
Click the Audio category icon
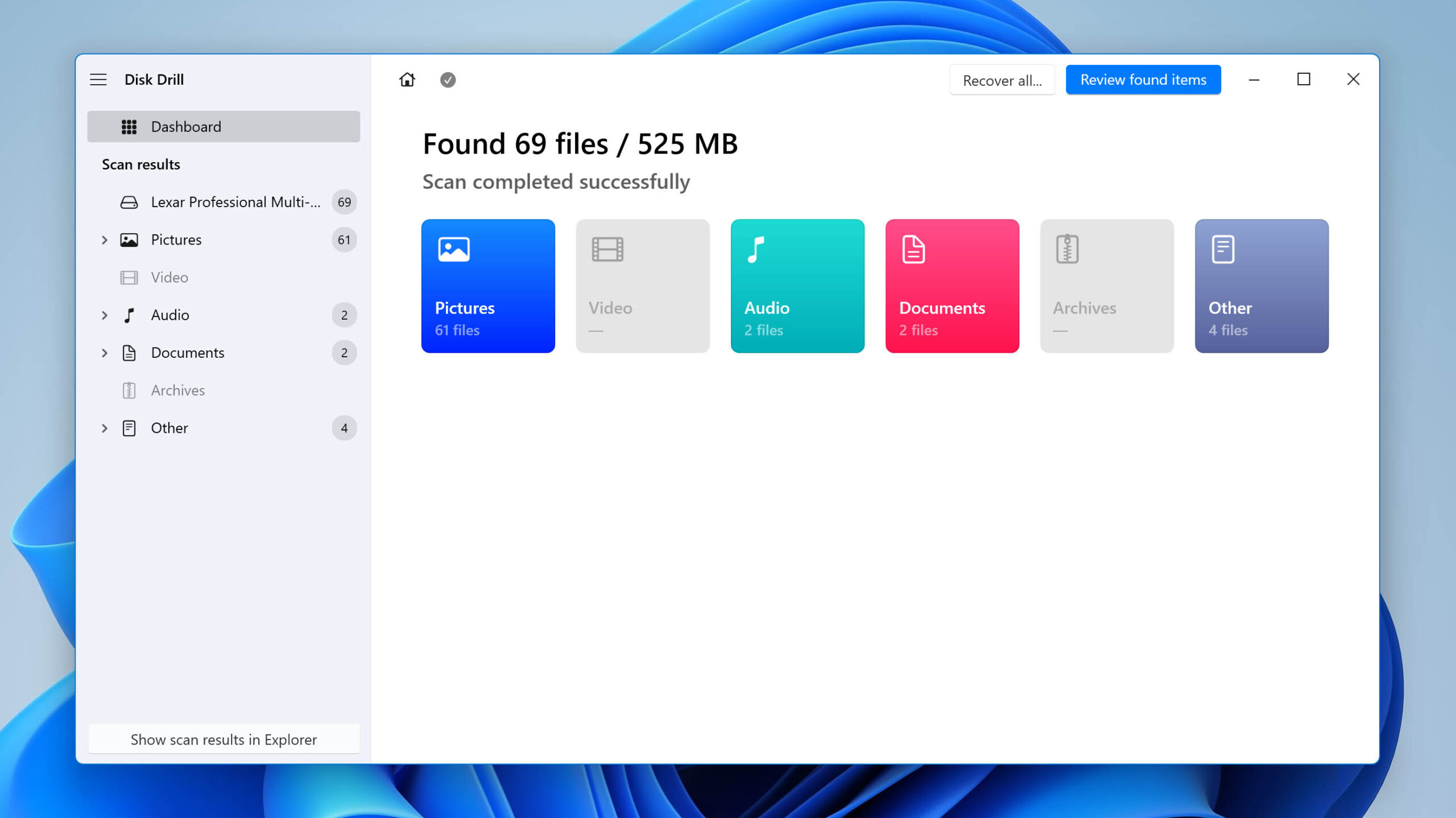[x=757, y=249]
